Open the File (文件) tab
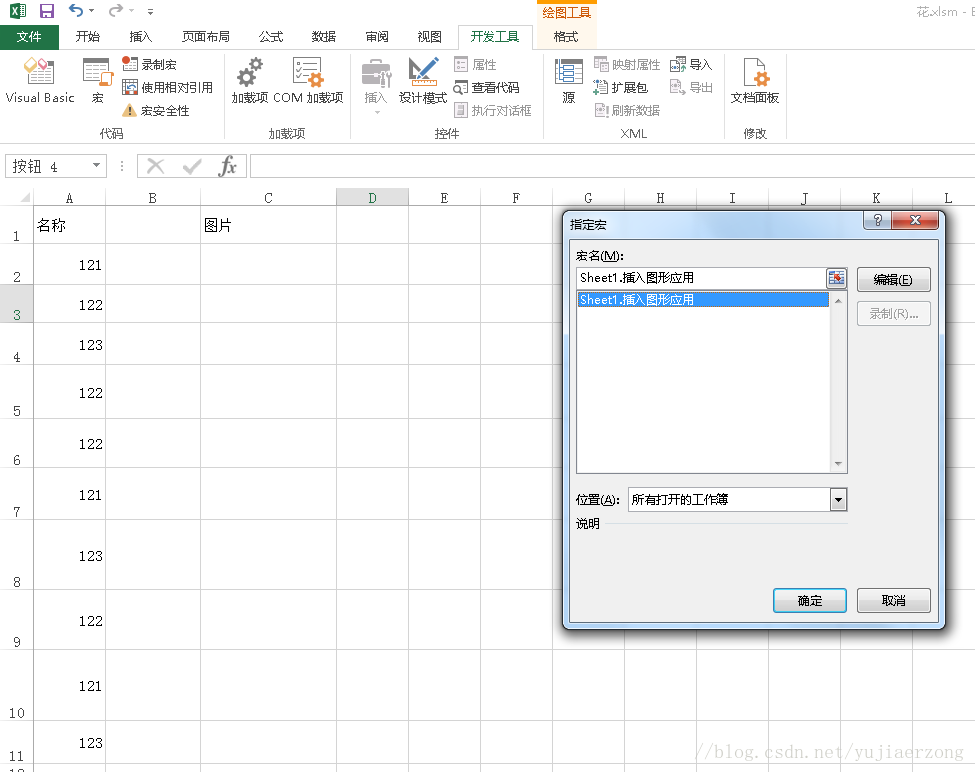Viewport: 975px width, 772px height. (x=29, y=37)
